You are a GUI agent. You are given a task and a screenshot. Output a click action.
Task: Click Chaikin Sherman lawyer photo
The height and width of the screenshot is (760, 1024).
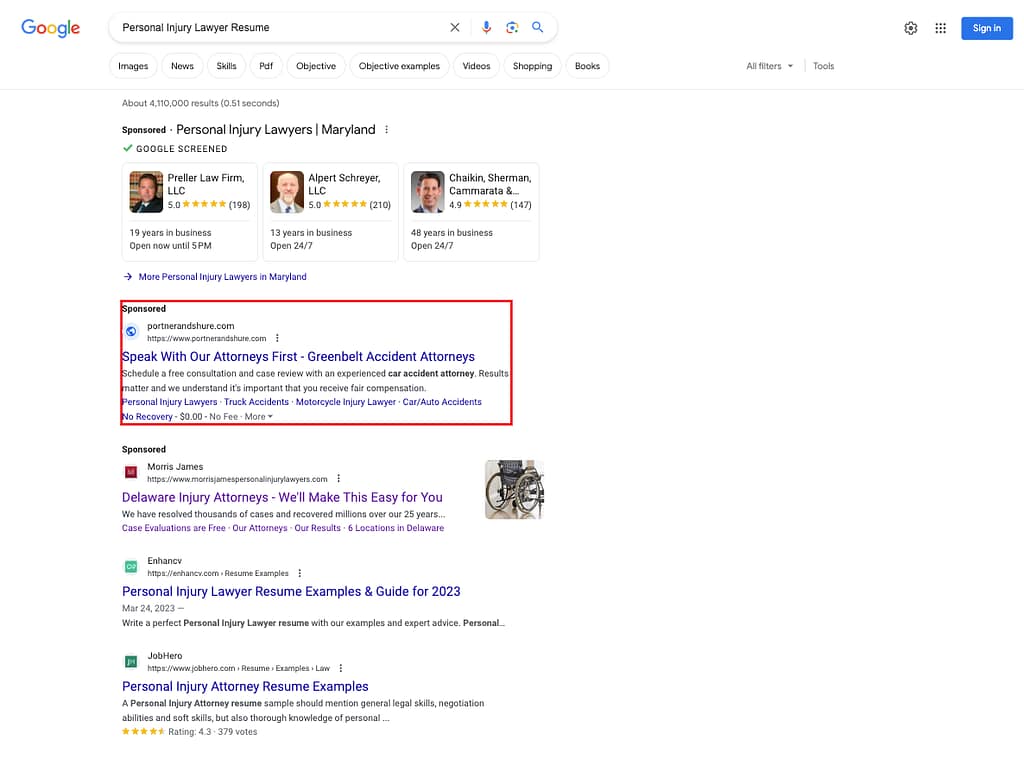pos(428,192)
